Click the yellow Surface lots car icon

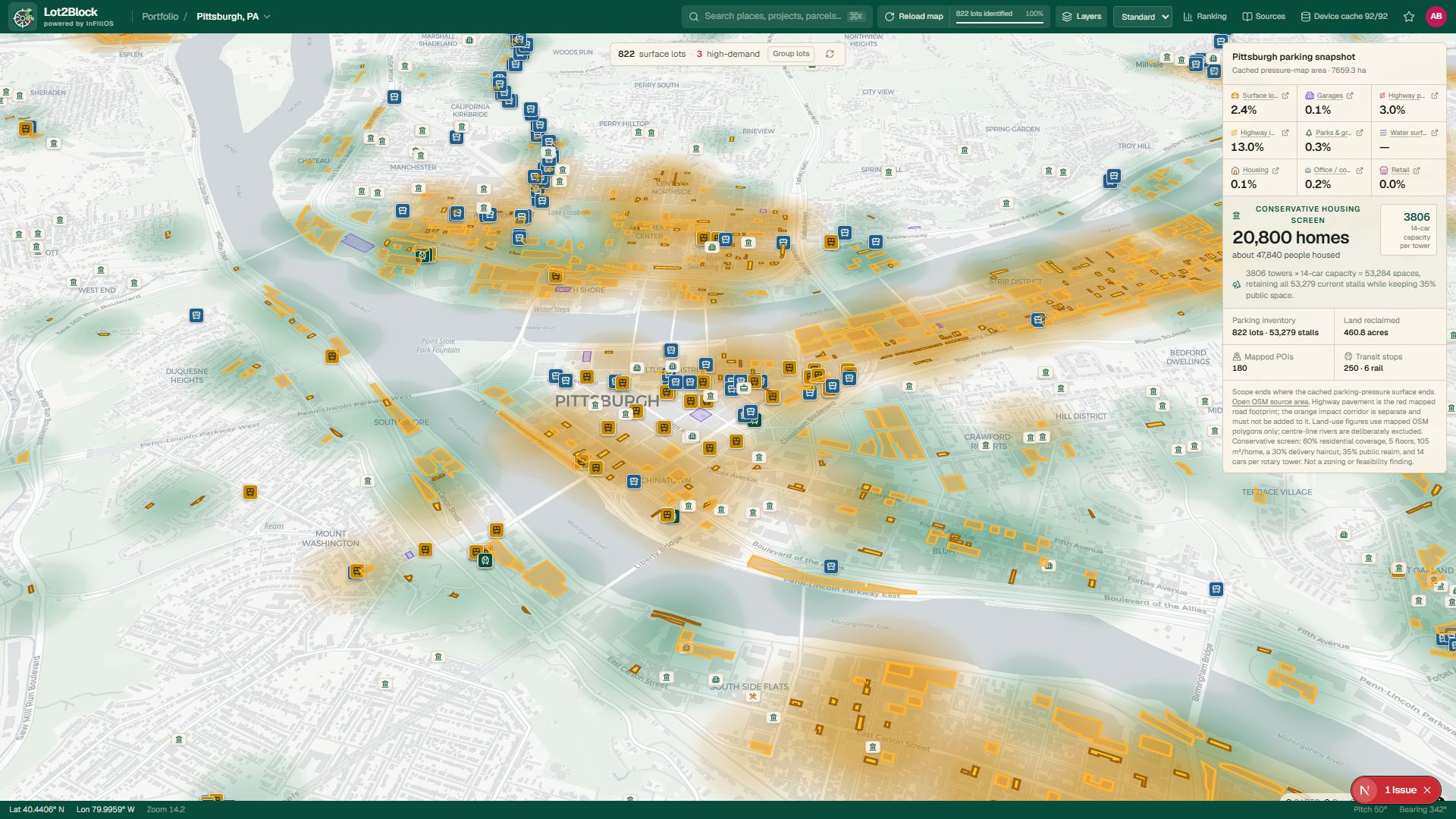1235,96
